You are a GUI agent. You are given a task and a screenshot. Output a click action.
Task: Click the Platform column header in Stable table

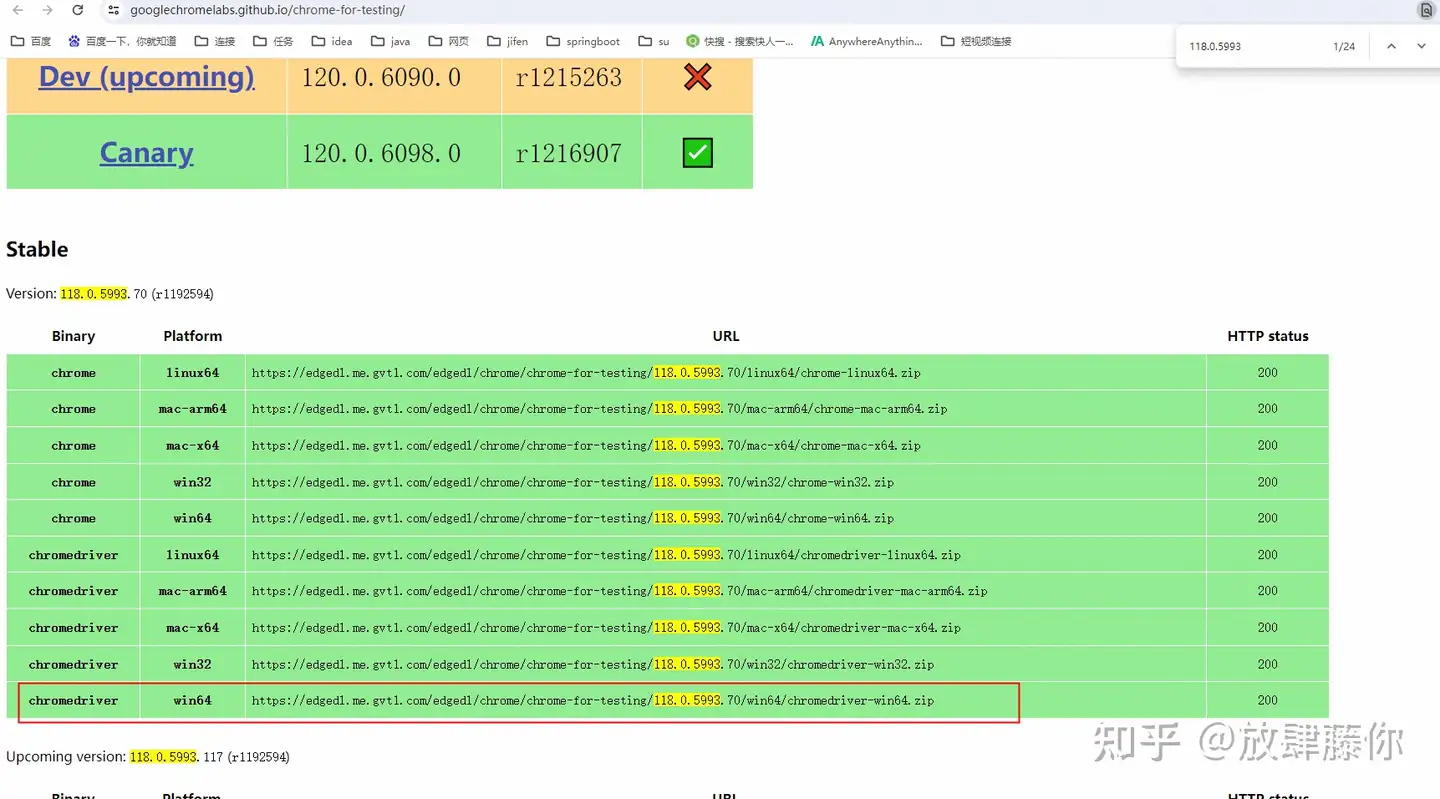193,336
